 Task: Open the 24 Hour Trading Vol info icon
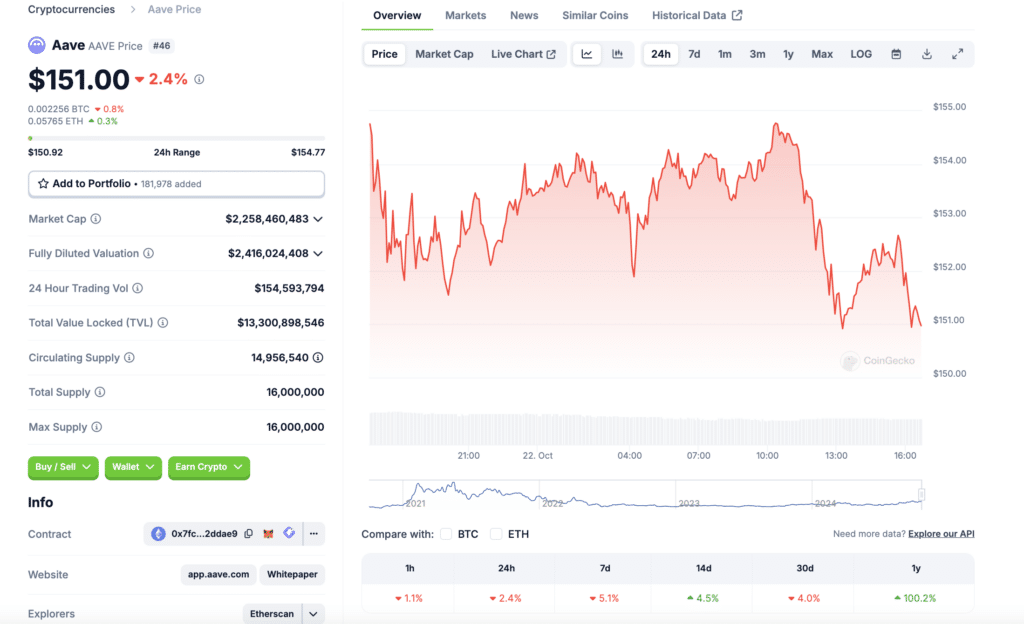(x=138, y=288)
